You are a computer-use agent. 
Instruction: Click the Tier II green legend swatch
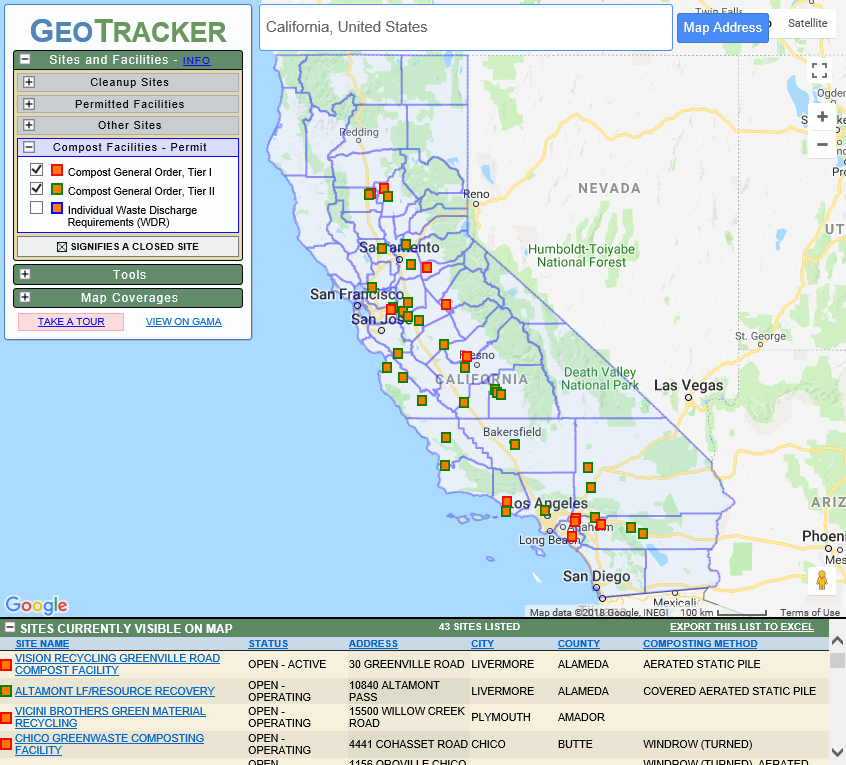(57, 189)
